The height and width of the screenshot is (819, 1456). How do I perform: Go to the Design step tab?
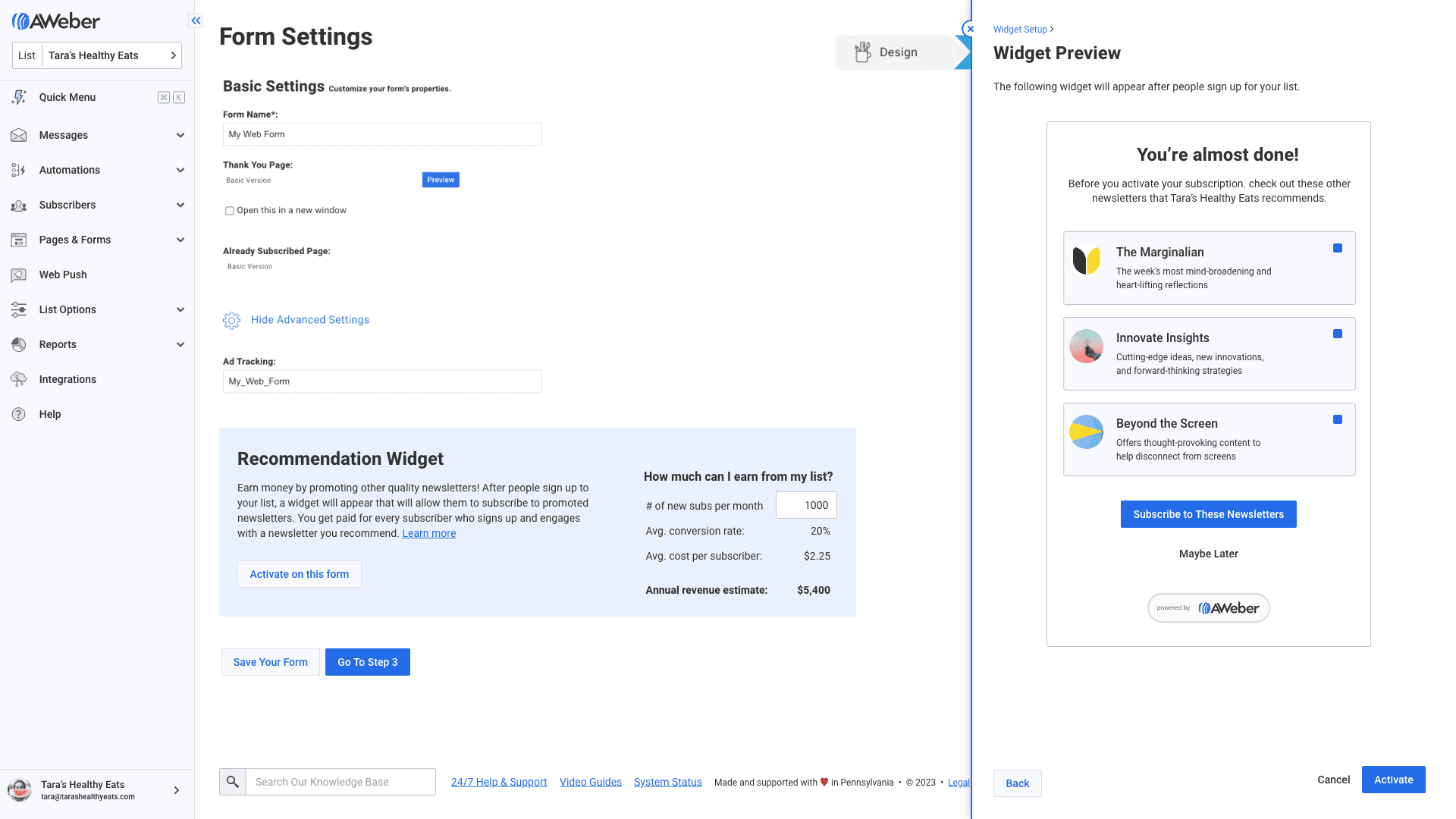pyautogui.click(x=899, y=52)
